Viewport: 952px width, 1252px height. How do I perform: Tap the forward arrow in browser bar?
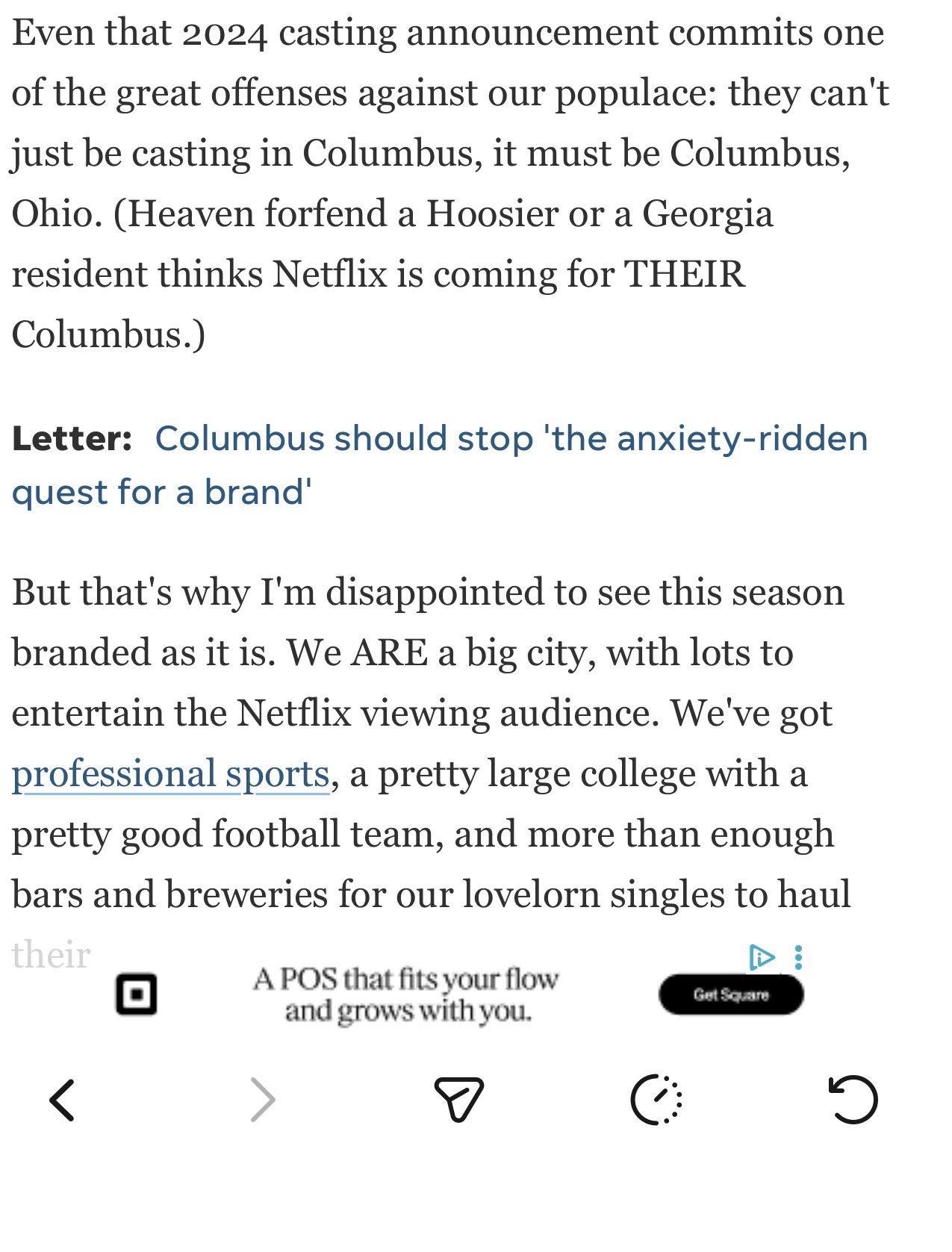tap(262, 1100)
